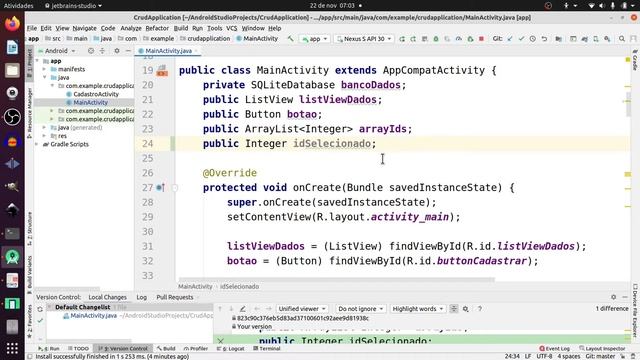Click the class gutter icon on line 19

coord(162,70)
